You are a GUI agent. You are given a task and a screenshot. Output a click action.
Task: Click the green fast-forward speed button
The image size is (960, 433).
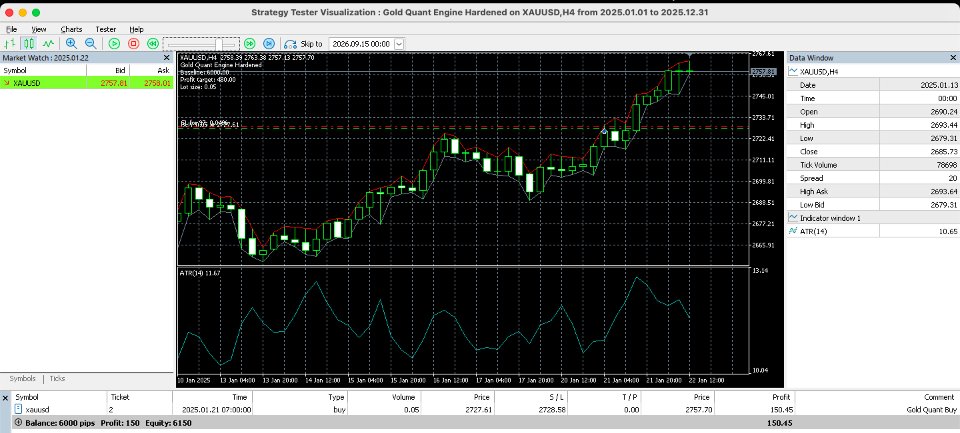249,43
